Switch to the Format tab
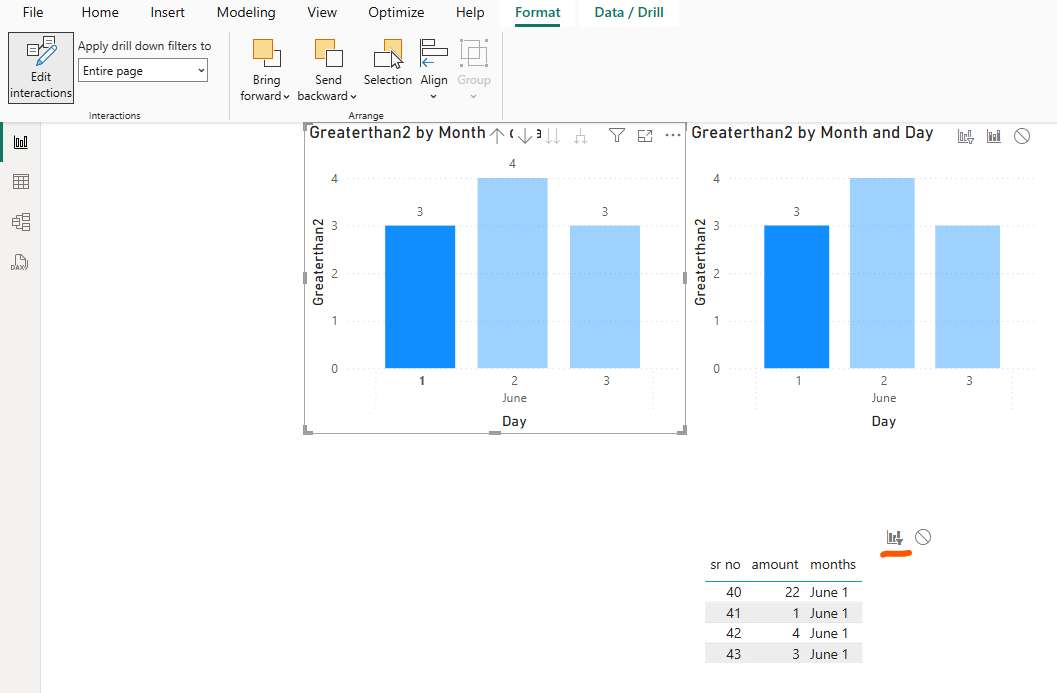Image resolution: width=1057 pixels, height=693 pixels. point(537,12)
